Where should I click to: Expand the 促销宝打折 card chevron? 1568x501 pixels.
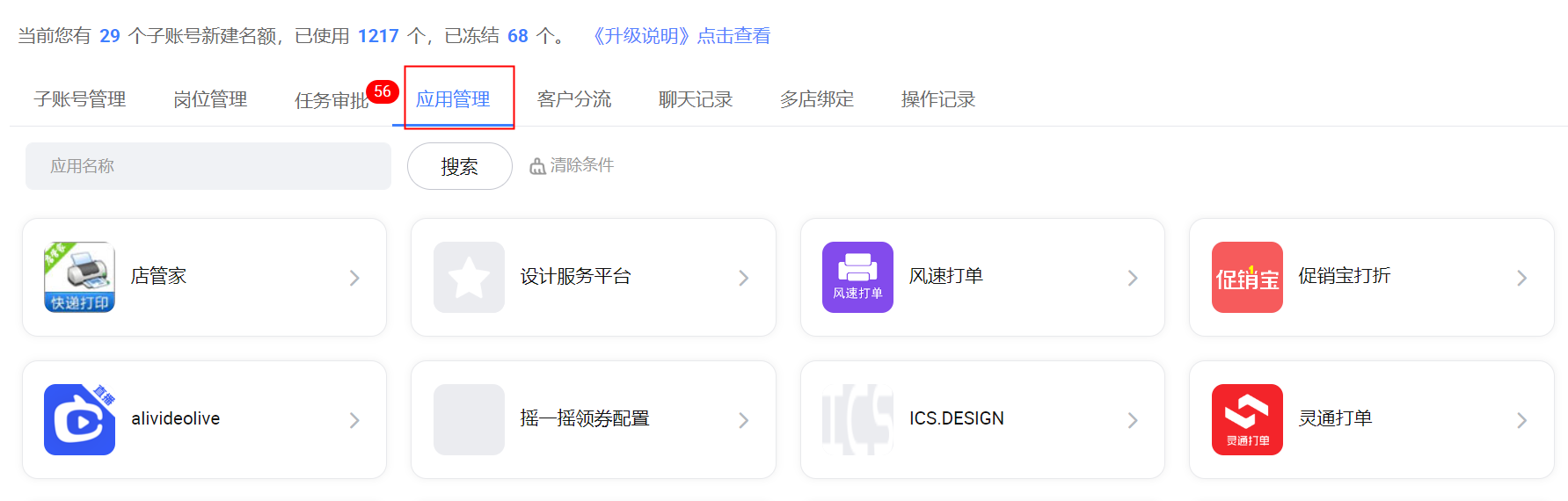click(x=1521, y=278)
